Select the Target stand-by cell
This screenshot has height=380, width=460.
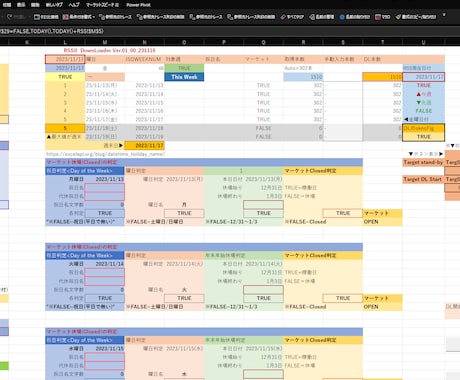click(423, 162)
